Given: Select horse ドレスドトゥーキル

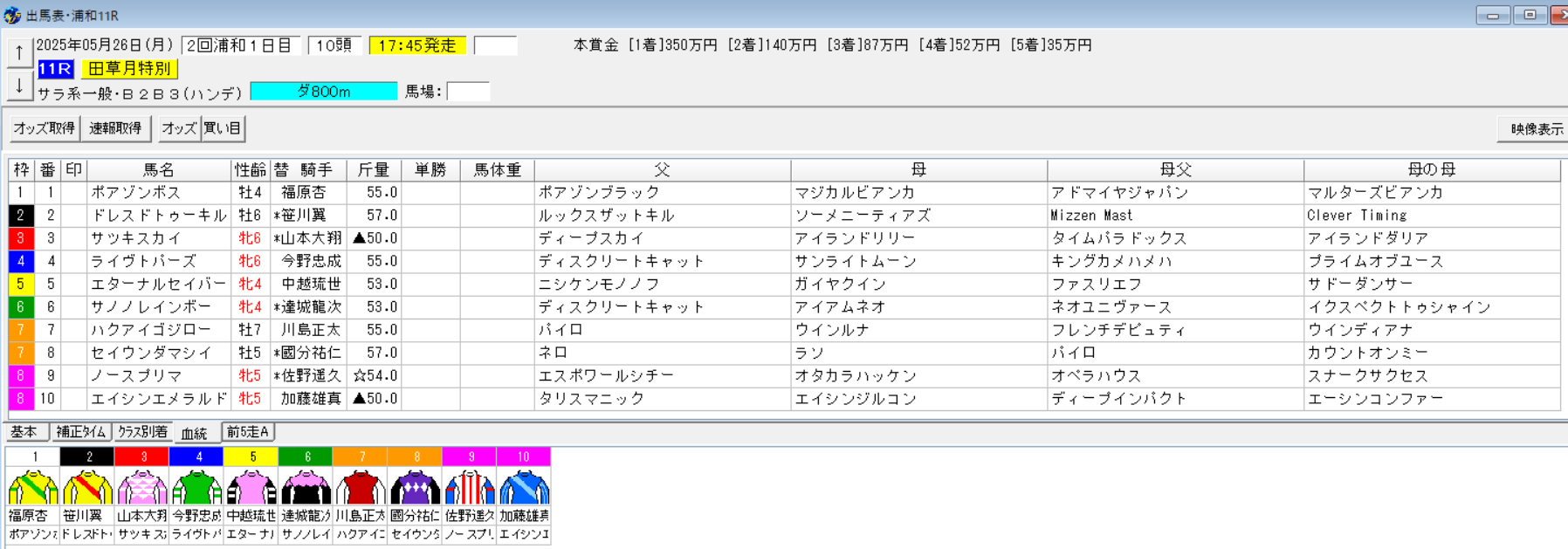Looking at the screenshot, I should pyautogui.click(x=159, y=216).
